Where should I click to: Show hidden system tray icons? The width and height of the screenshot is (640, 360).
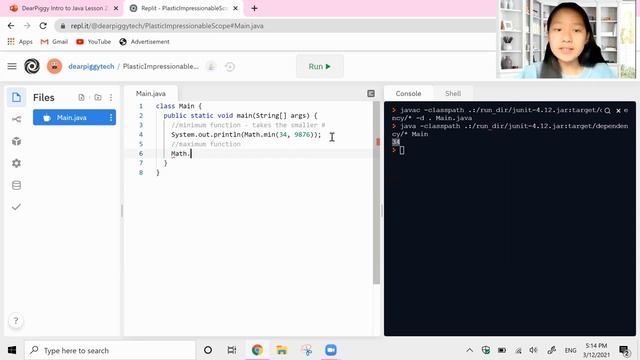click(x=469, y=350)
